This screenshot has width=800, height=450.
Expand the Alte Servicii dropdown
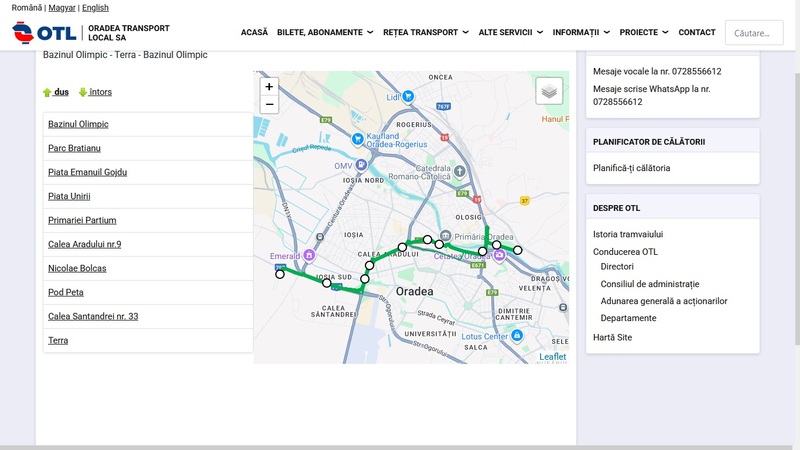[510, 32]
